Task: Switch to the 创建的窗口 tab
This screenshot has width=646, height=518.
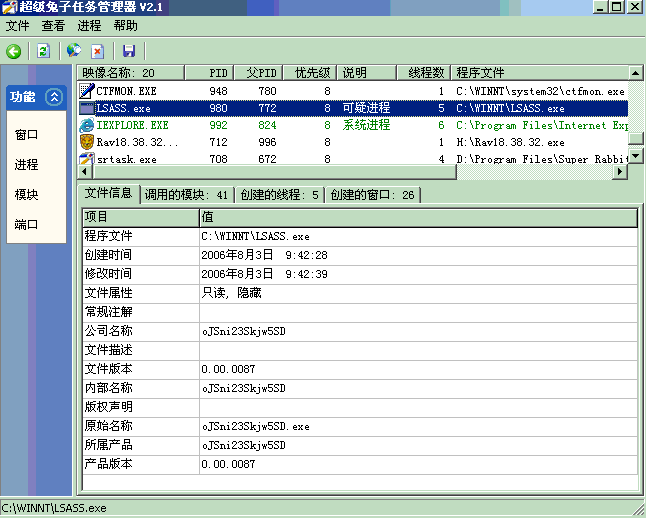Action: pyautogui.click(x=373, y=195)
